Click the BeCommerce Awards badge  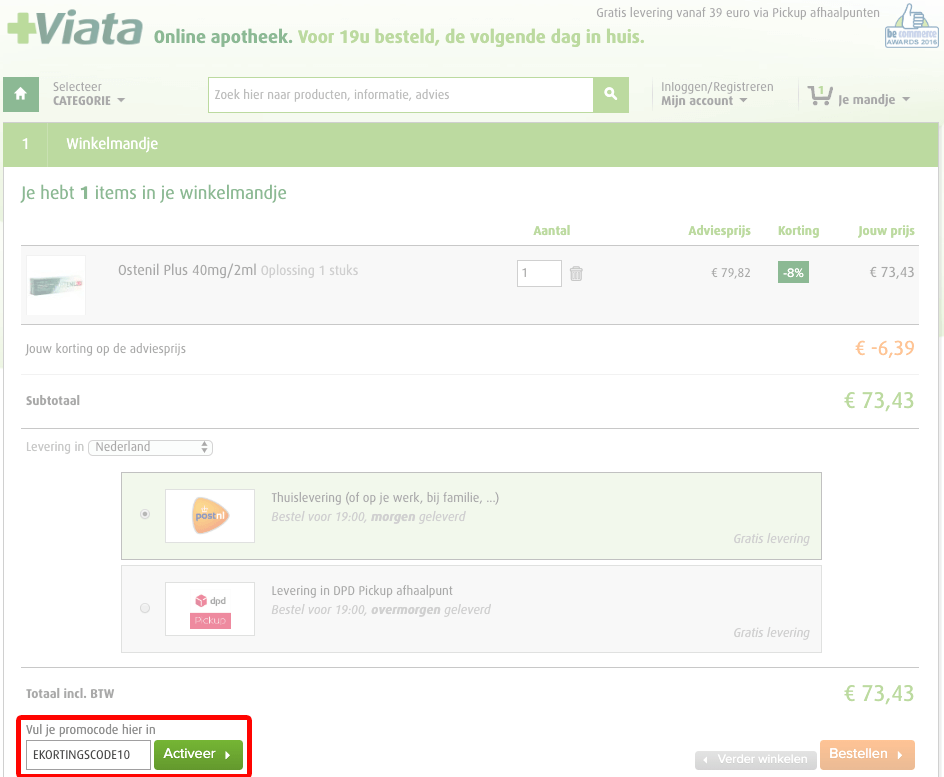911,26
